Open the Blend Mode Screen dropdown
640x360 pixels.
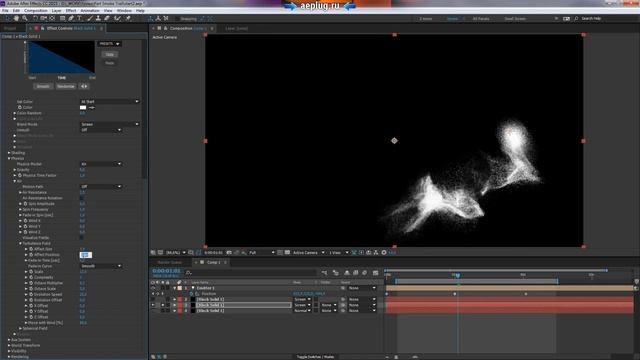coord(109,124)
